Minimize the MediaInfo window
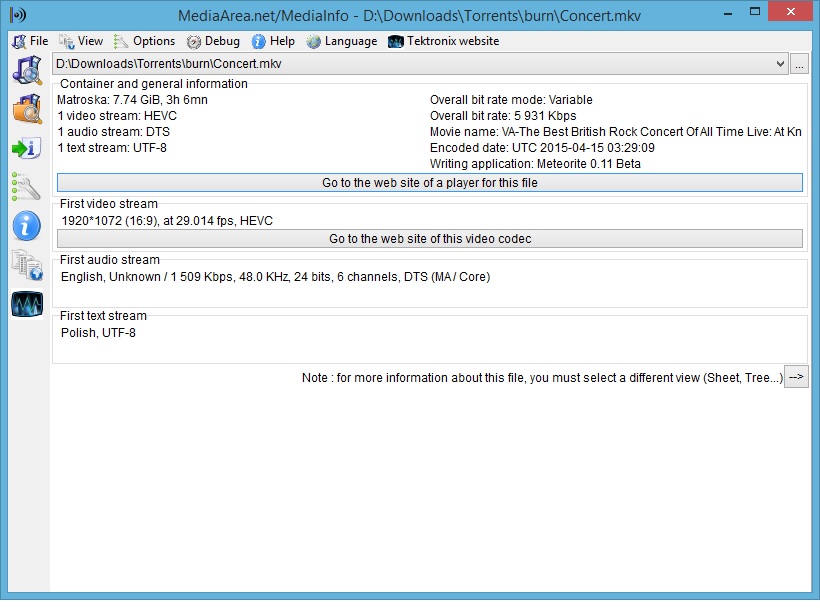 tap(727, 13)
